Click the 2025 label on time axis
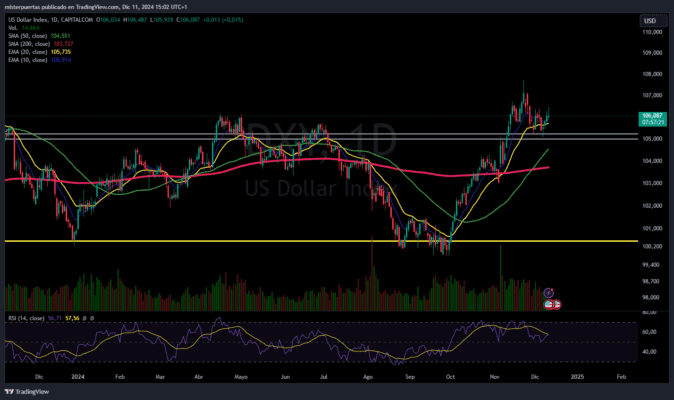Viewport: 674px width, 400px height. click(x=578, y=379)
